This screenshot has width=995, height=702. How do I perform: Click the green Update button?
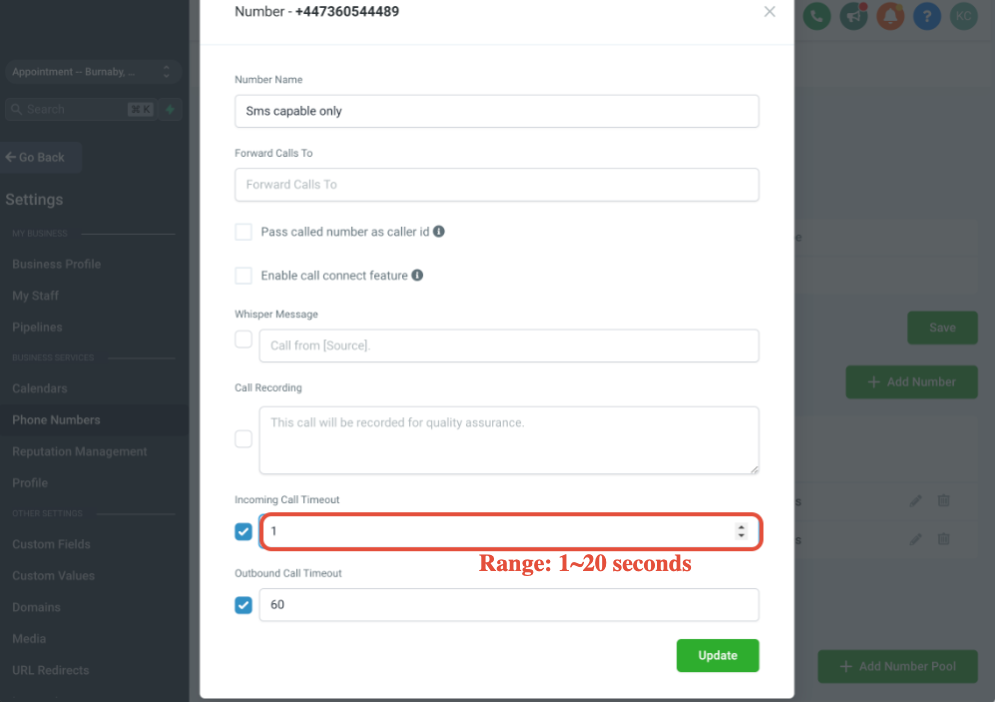pyautogui.click(x=718, y=656)
